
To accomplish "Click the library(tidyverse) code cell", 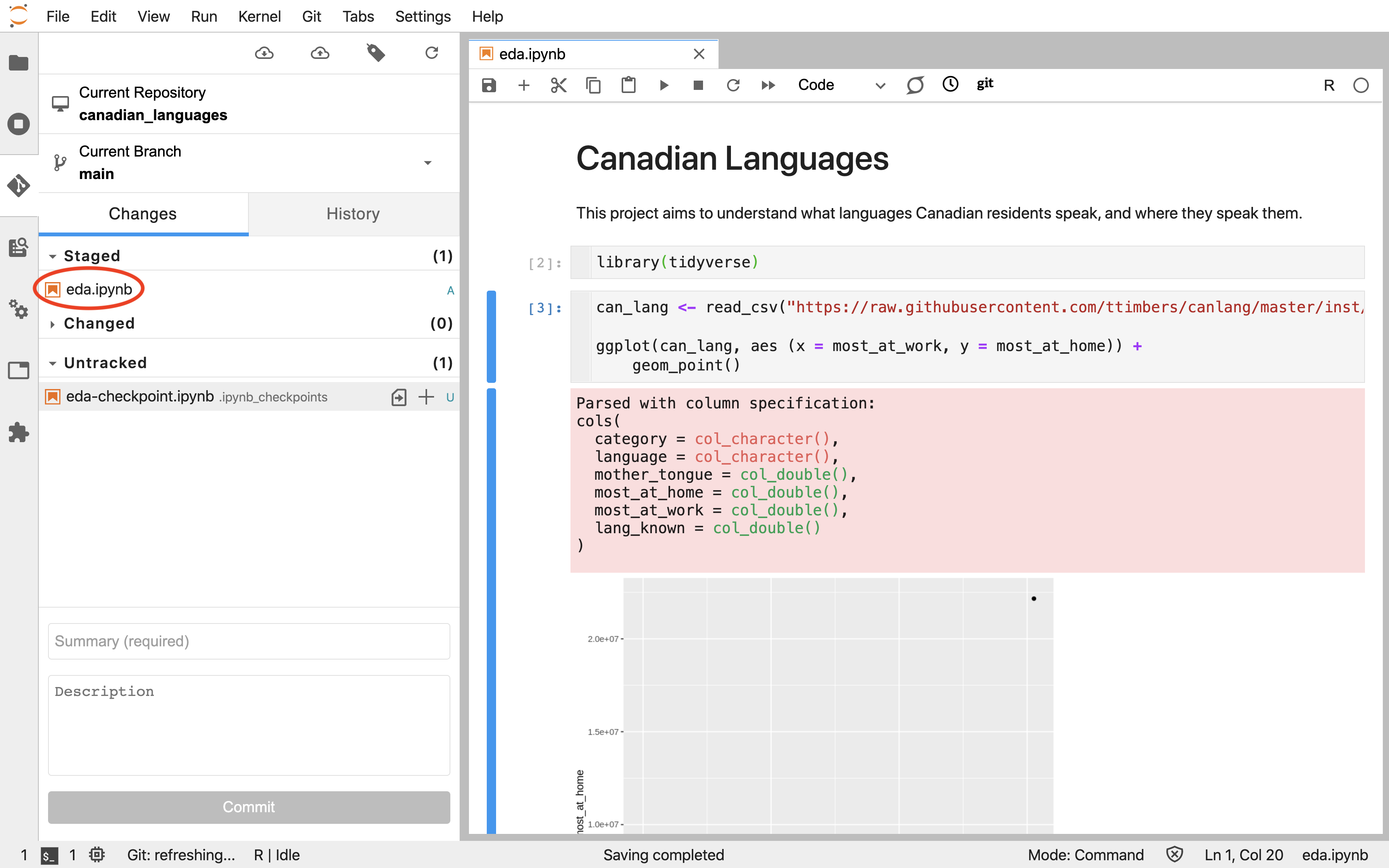I will point(967,262).
